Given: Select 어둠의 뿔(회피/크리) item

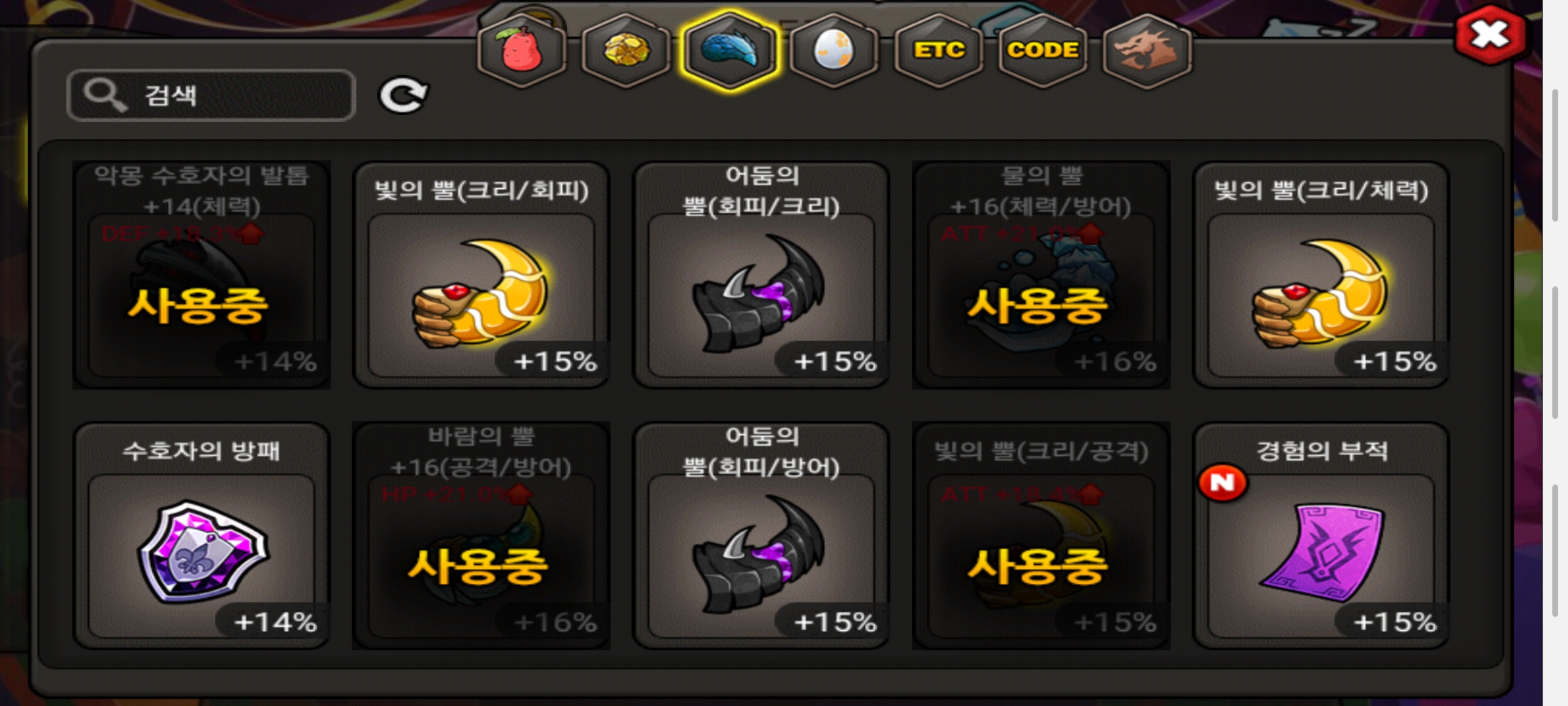Looking at the screenshot, I should [x=761, y=275].
